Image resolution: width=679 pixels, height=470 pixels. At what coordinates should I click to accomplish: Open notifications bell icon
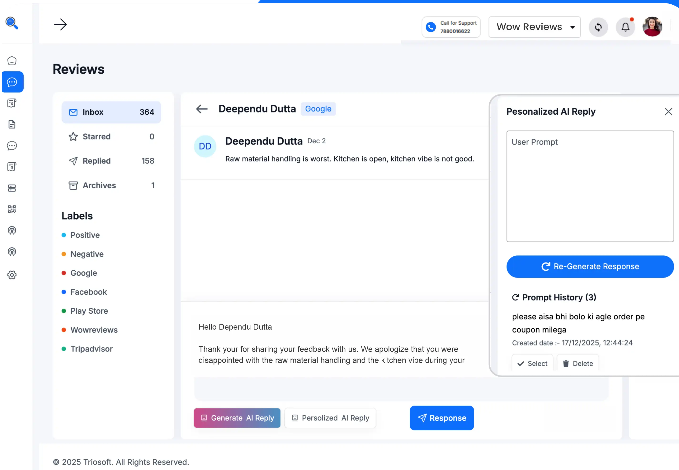(625, 27)
